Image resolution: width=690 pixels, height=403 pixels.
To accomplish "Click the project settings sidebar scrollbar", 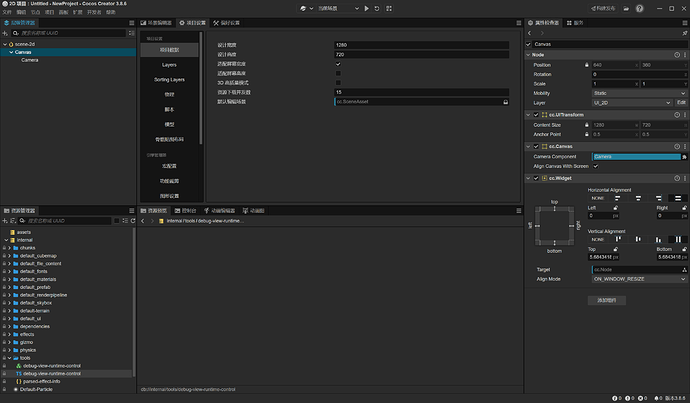I will (x=201, y=88).
